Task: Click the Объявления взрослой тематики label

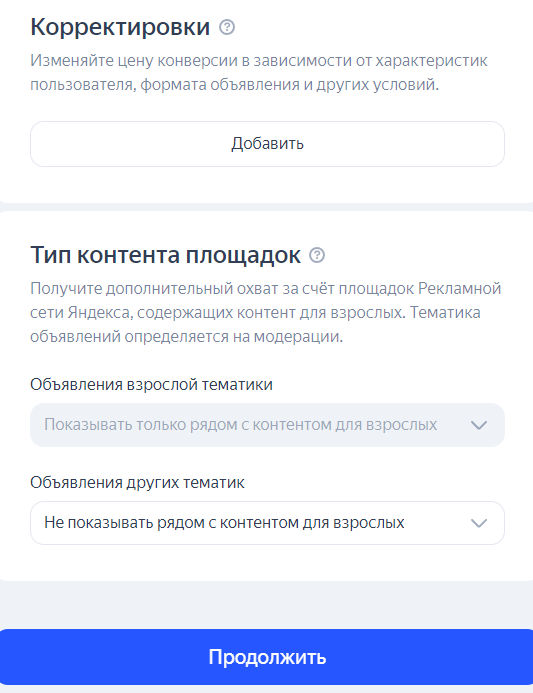Action: [151, 384]
